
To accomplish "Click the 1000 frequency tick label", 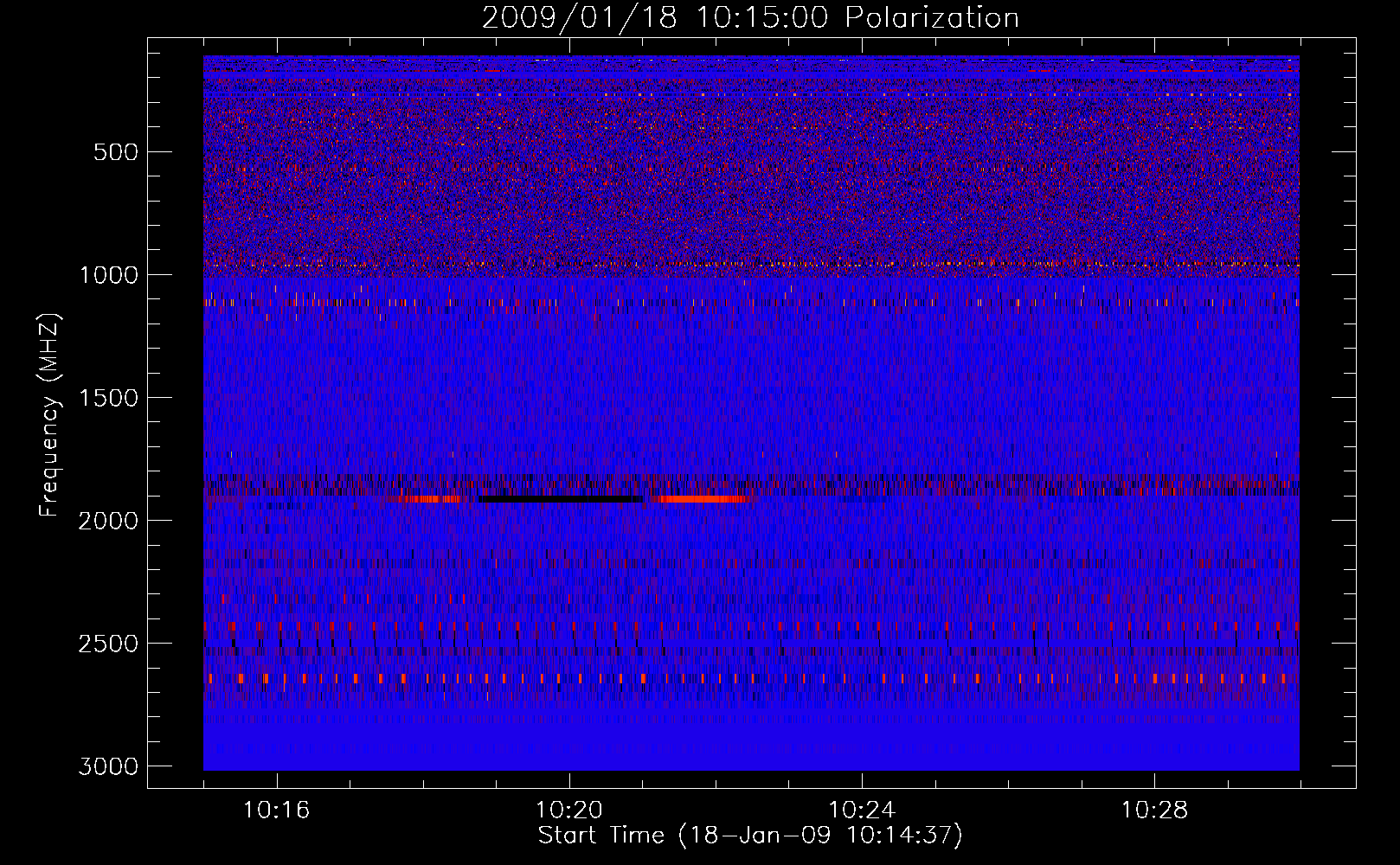I will point(108,275).
